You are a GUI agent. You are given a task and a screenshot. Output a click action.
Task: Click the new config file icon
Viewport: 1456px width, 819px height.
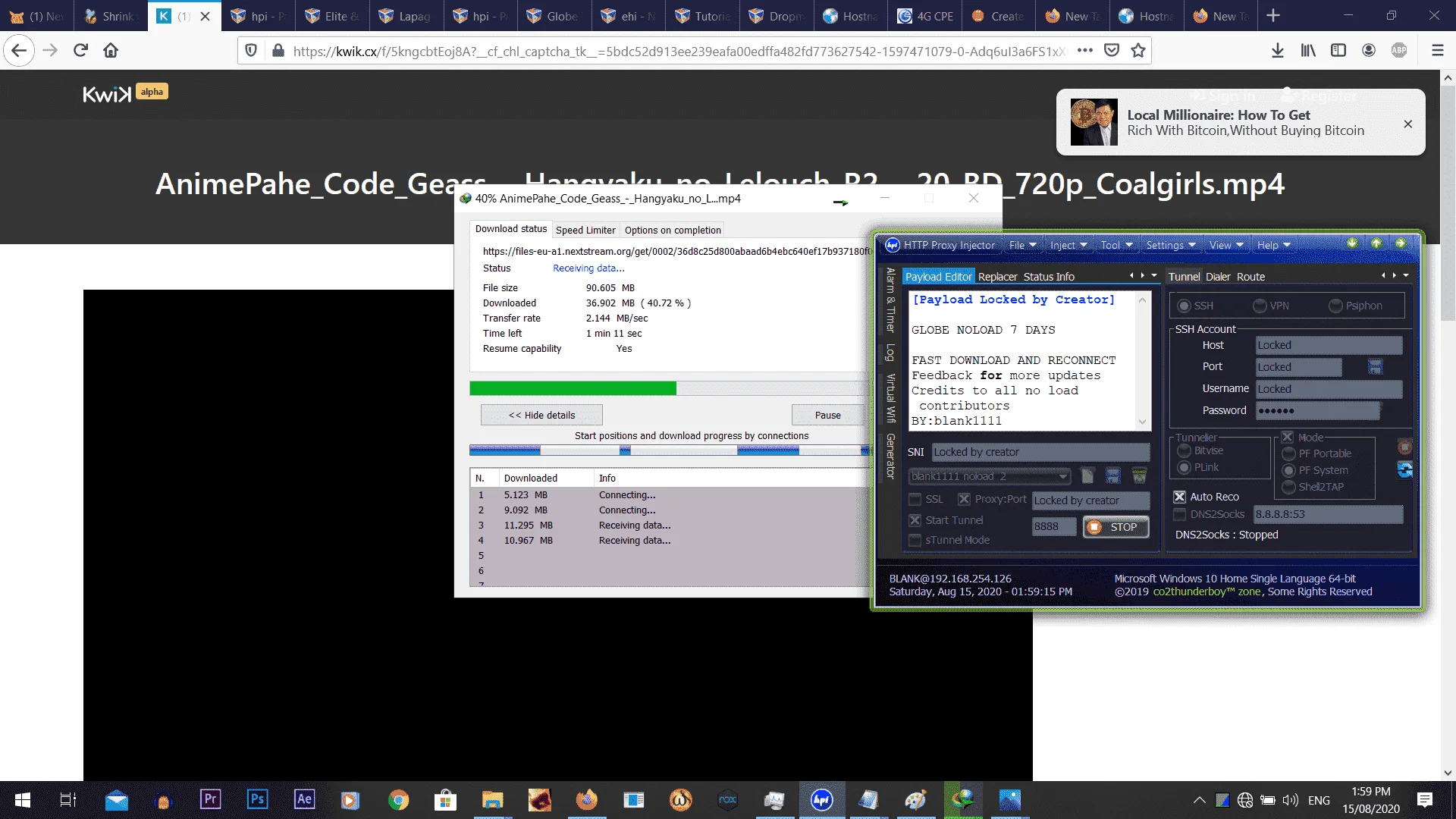point(1087,476)
